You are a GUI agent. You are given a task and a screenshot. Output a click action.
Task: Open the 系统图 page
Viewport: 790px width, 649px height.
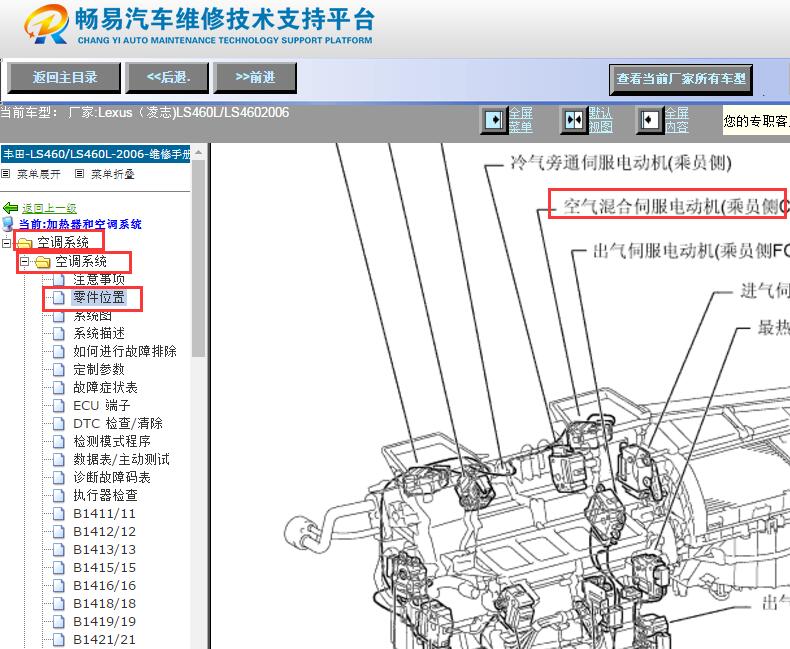pyautogui.click(x=92, y=316)
